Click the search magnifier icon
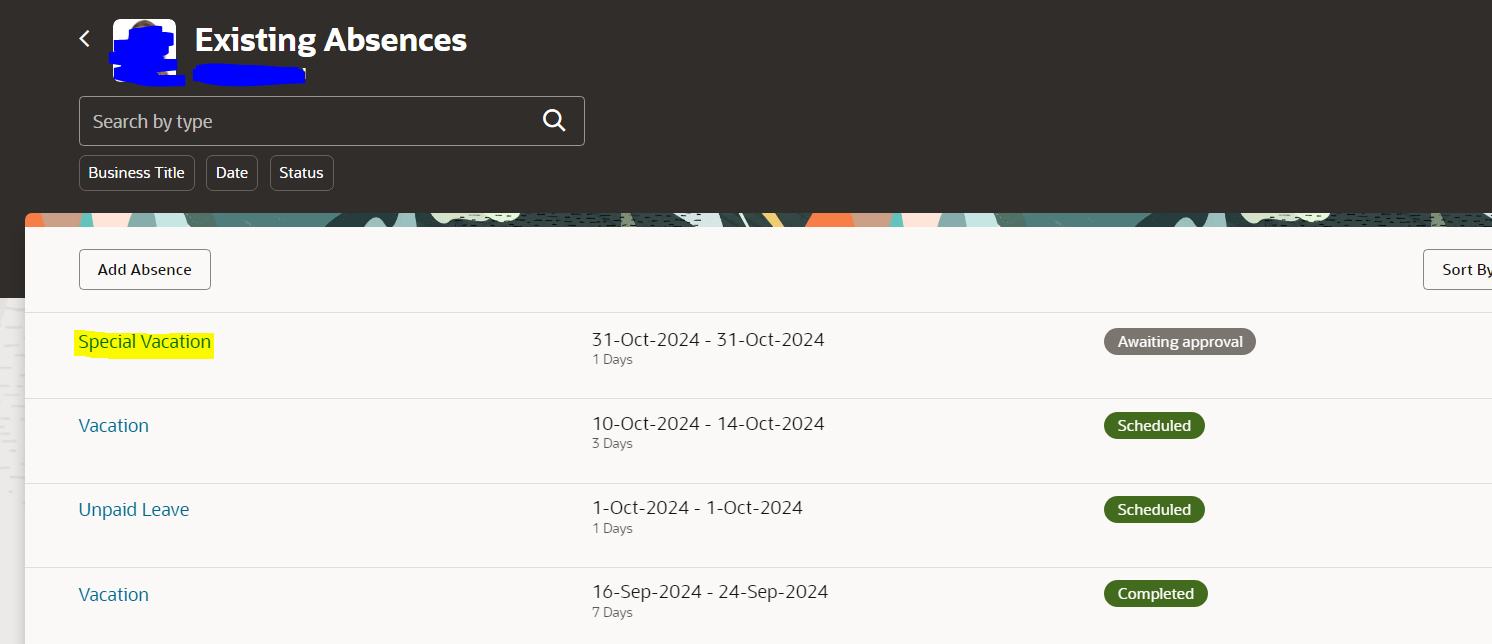1492x644 pixels. 553,119
